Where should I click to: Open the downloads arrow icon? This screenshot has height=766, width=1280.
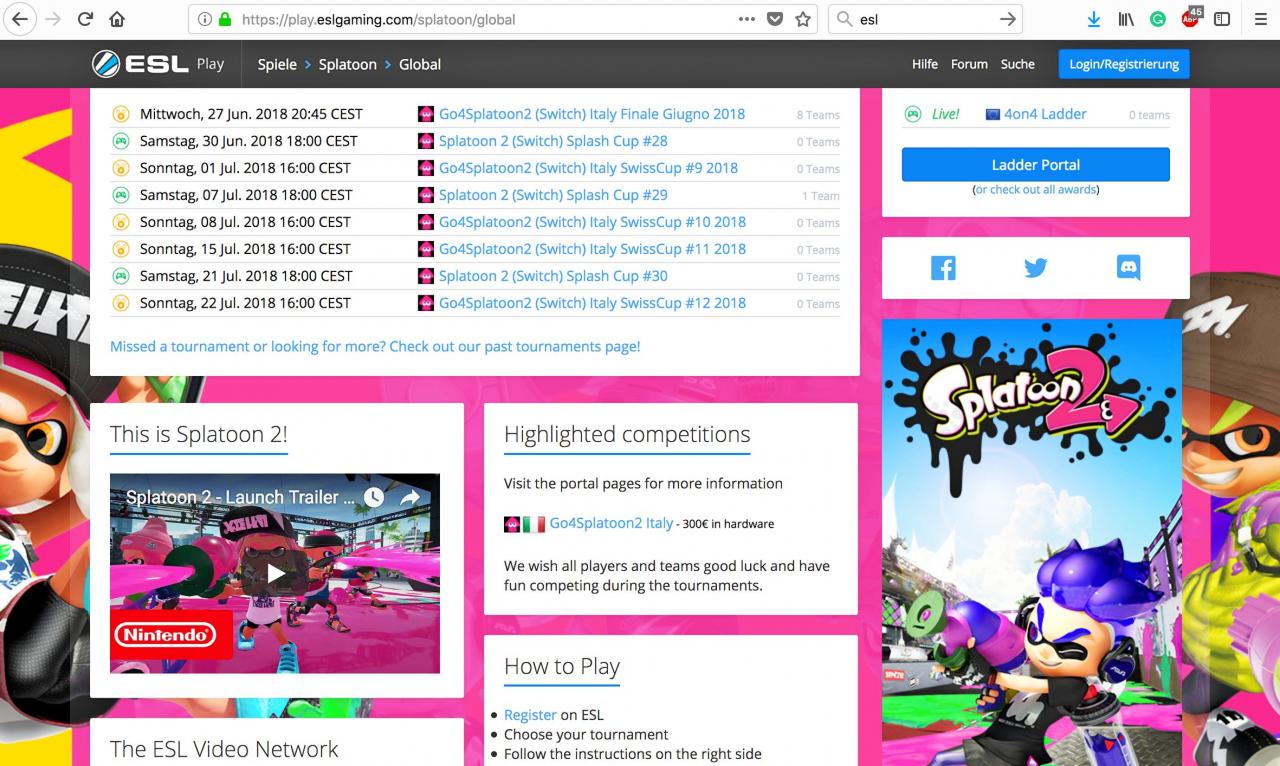[x=1094, y=19]
